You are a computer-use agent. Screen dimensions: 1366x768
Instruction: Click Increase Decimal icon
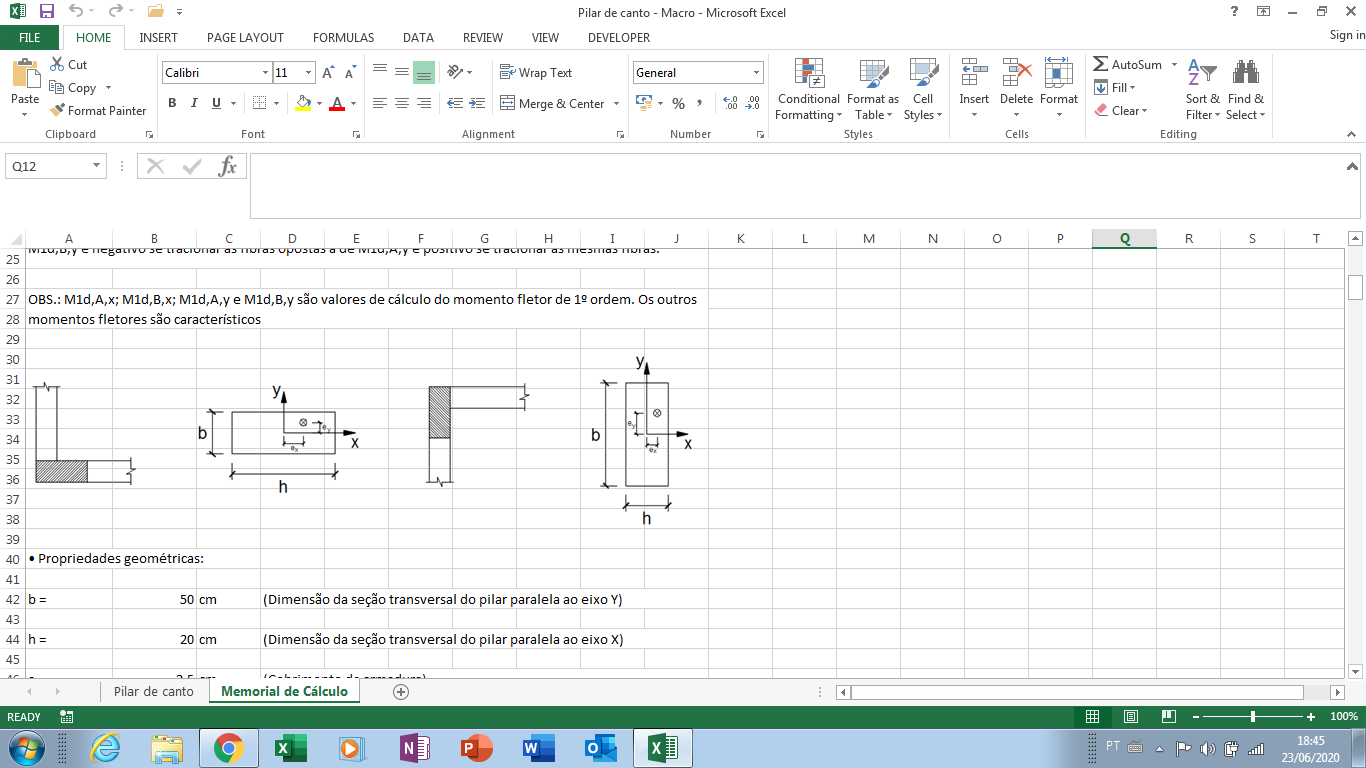click(x=729, y=103)
